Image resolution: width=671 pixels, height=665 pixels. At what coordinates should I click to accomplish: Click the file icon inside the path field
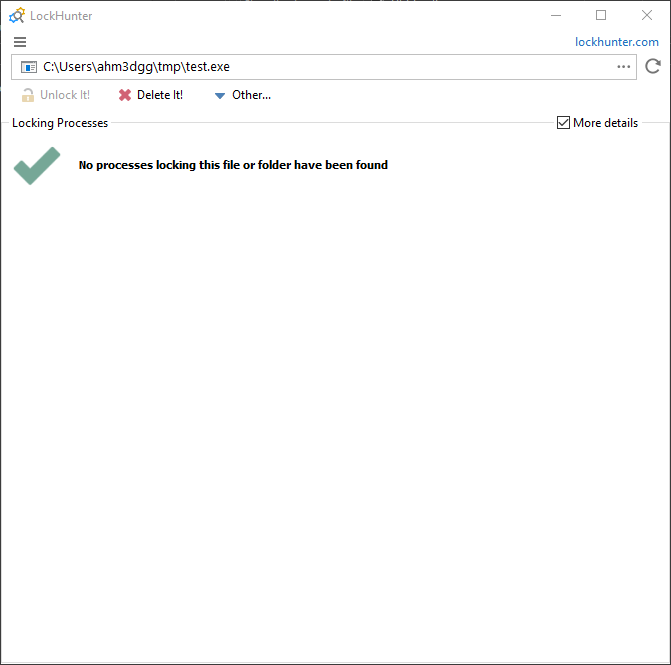coord(29,67)
